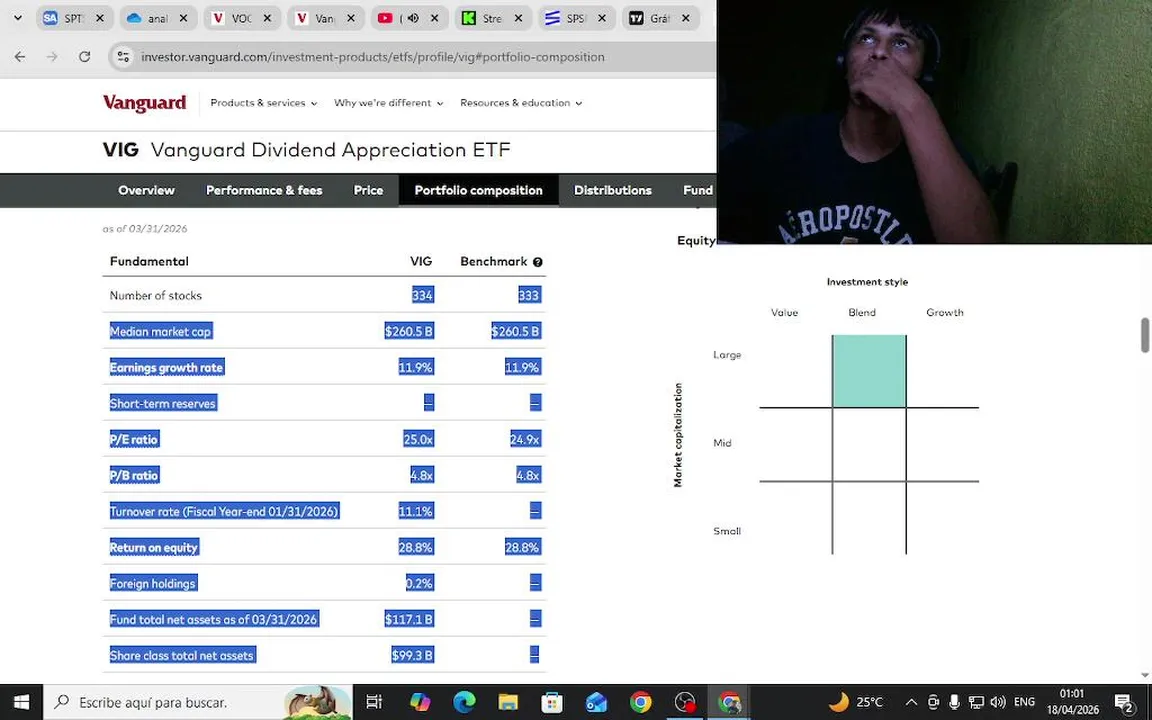This screenshot has height=720, width=1152.
Task: Click the 'Return on equity' label
Action: click(x=154, y=547)
